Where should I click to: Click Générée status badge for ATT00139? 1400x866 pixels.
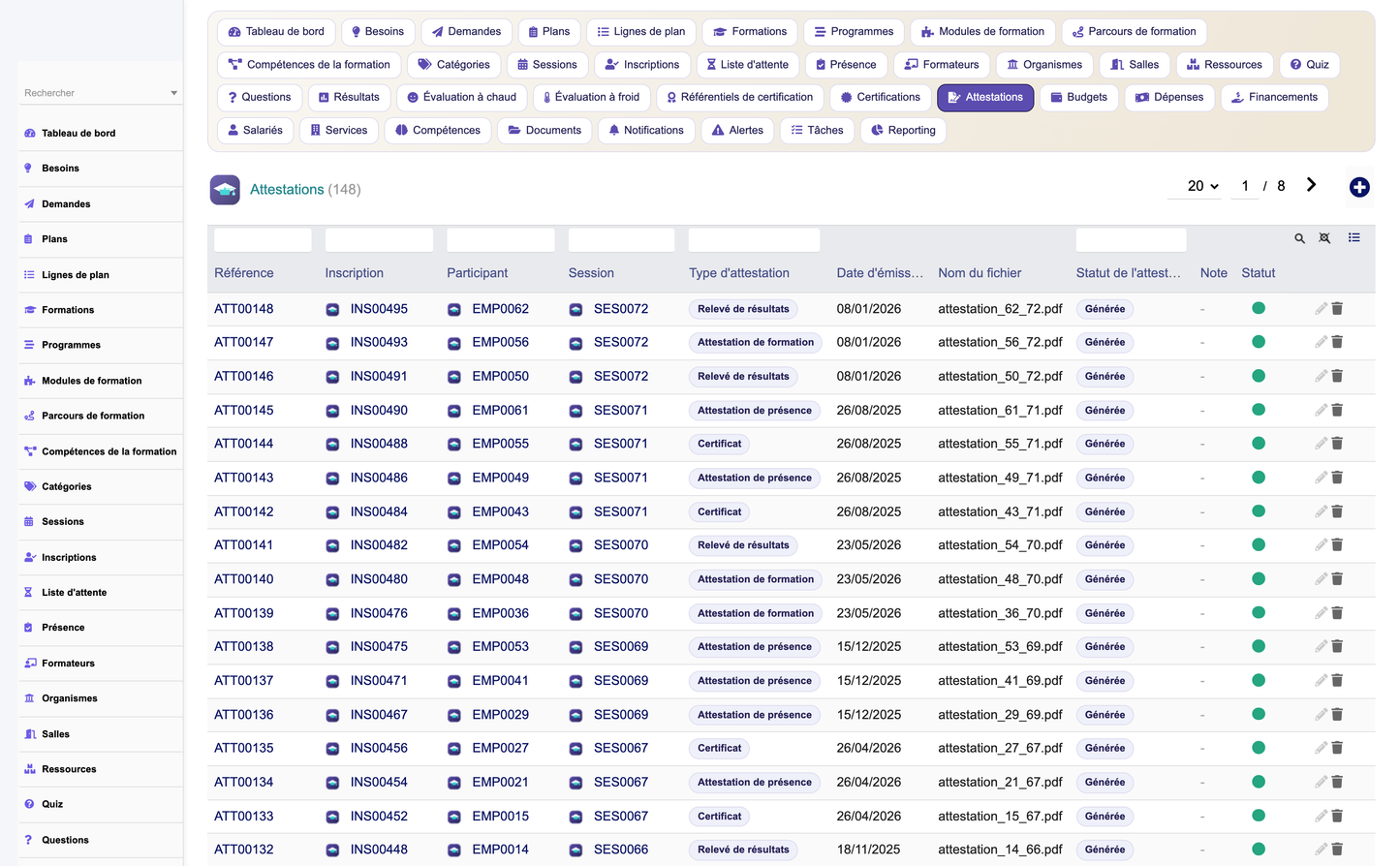1105,613
